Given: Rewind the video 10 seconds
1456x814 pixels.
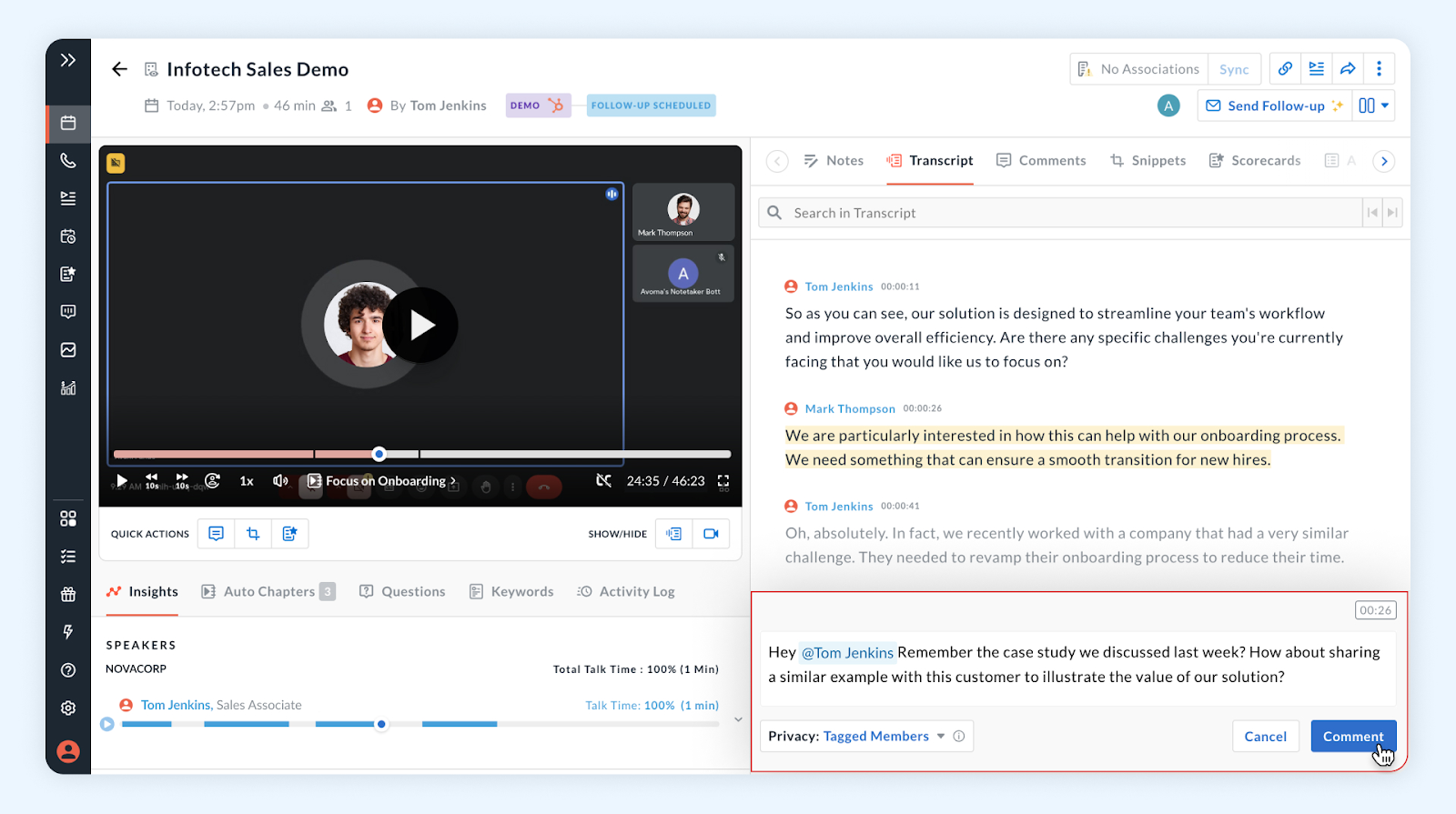Looking at the screenshot, I should [152, 480].
